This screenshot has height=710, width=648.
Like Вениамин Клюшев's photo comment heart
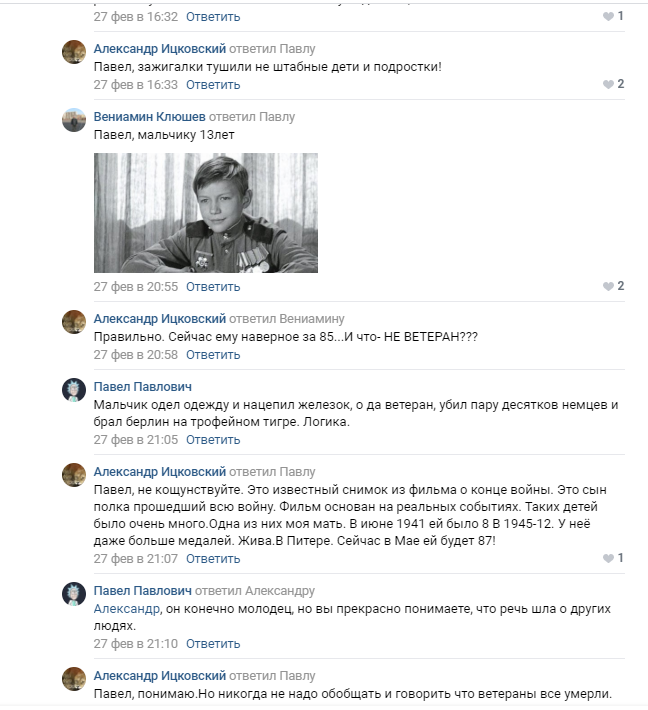point(608,286)
